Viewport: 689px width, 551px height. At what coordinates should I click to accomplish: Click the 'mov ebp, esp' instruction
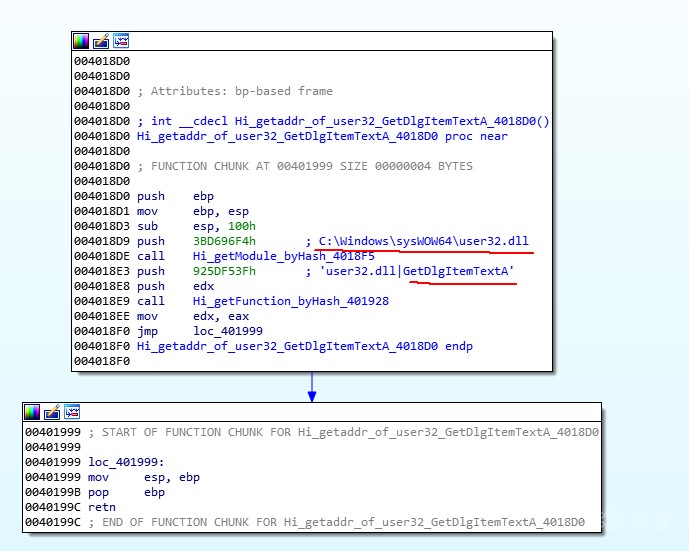click(193, 211)
